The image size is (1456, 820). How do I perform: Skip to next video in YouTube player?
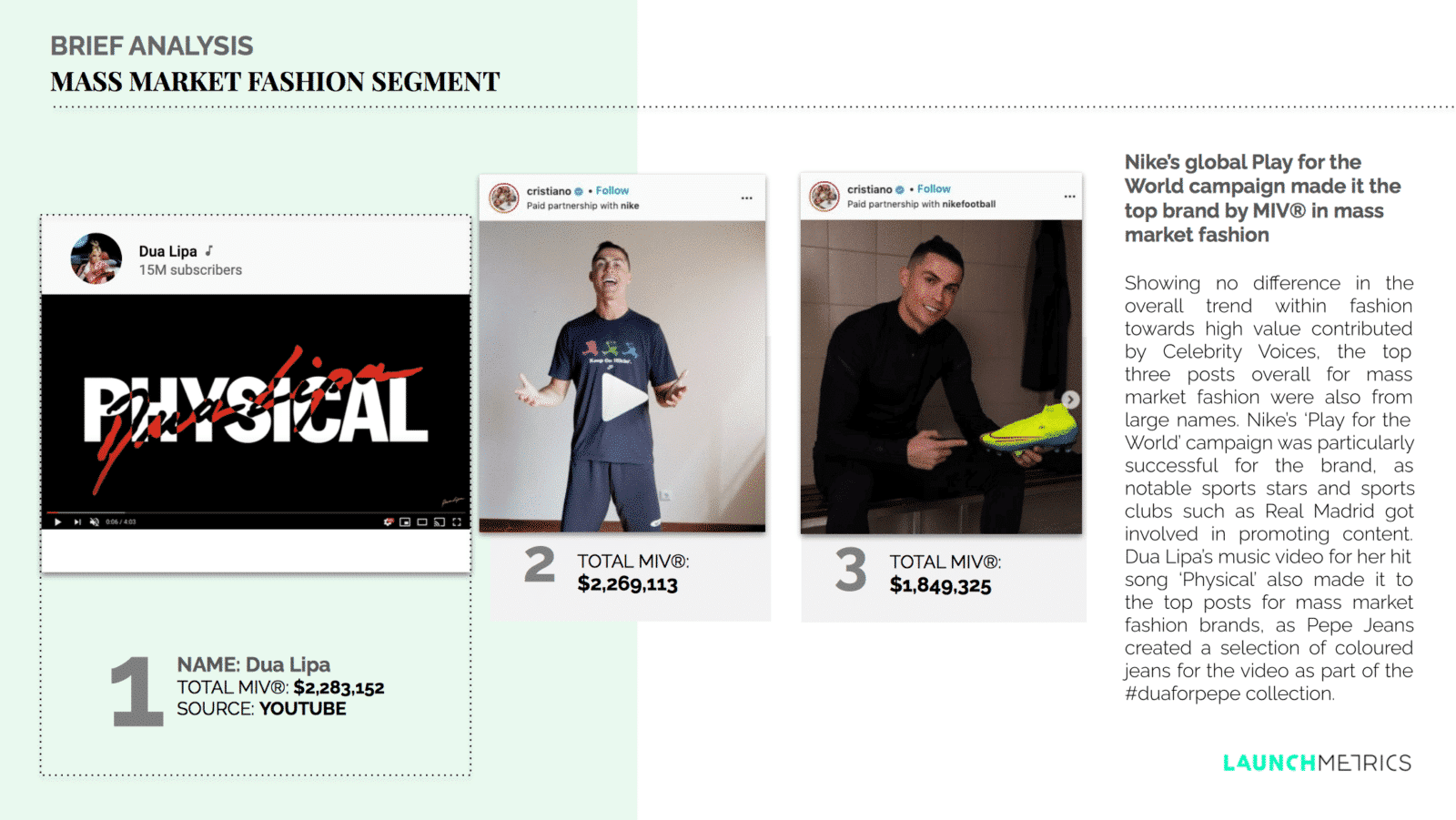[77, 521]
